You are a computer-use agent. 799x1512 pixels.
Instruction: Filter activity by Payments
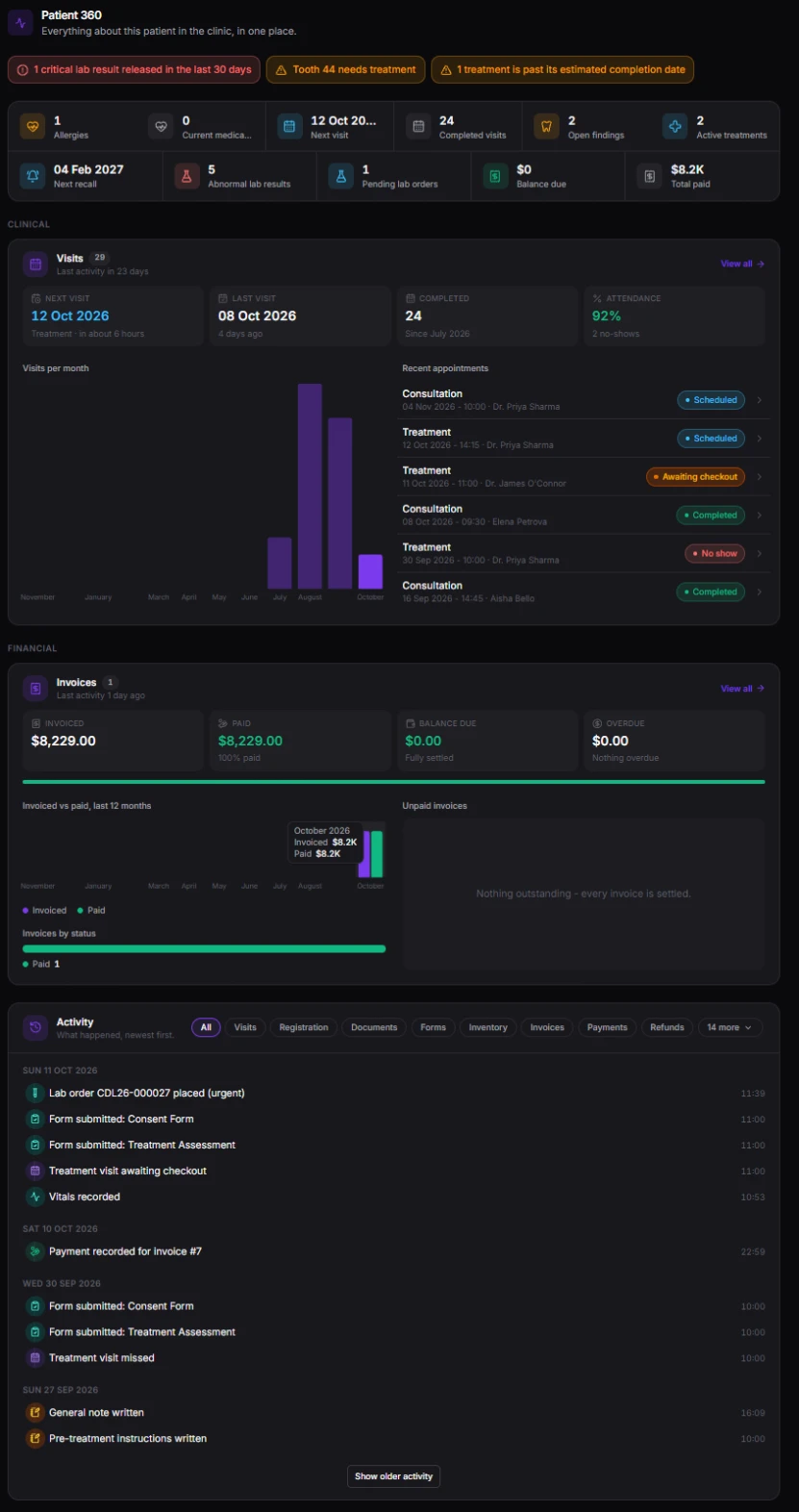[x=607, y=1028]
